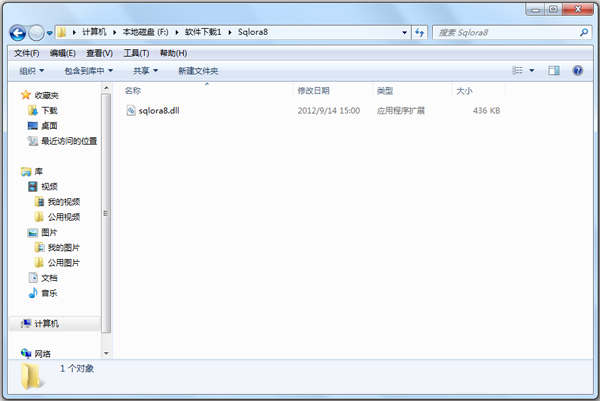Click the 新建文件夹 button
The height and width of the screenshot is (401, 600).
click(x=198, y=71)
